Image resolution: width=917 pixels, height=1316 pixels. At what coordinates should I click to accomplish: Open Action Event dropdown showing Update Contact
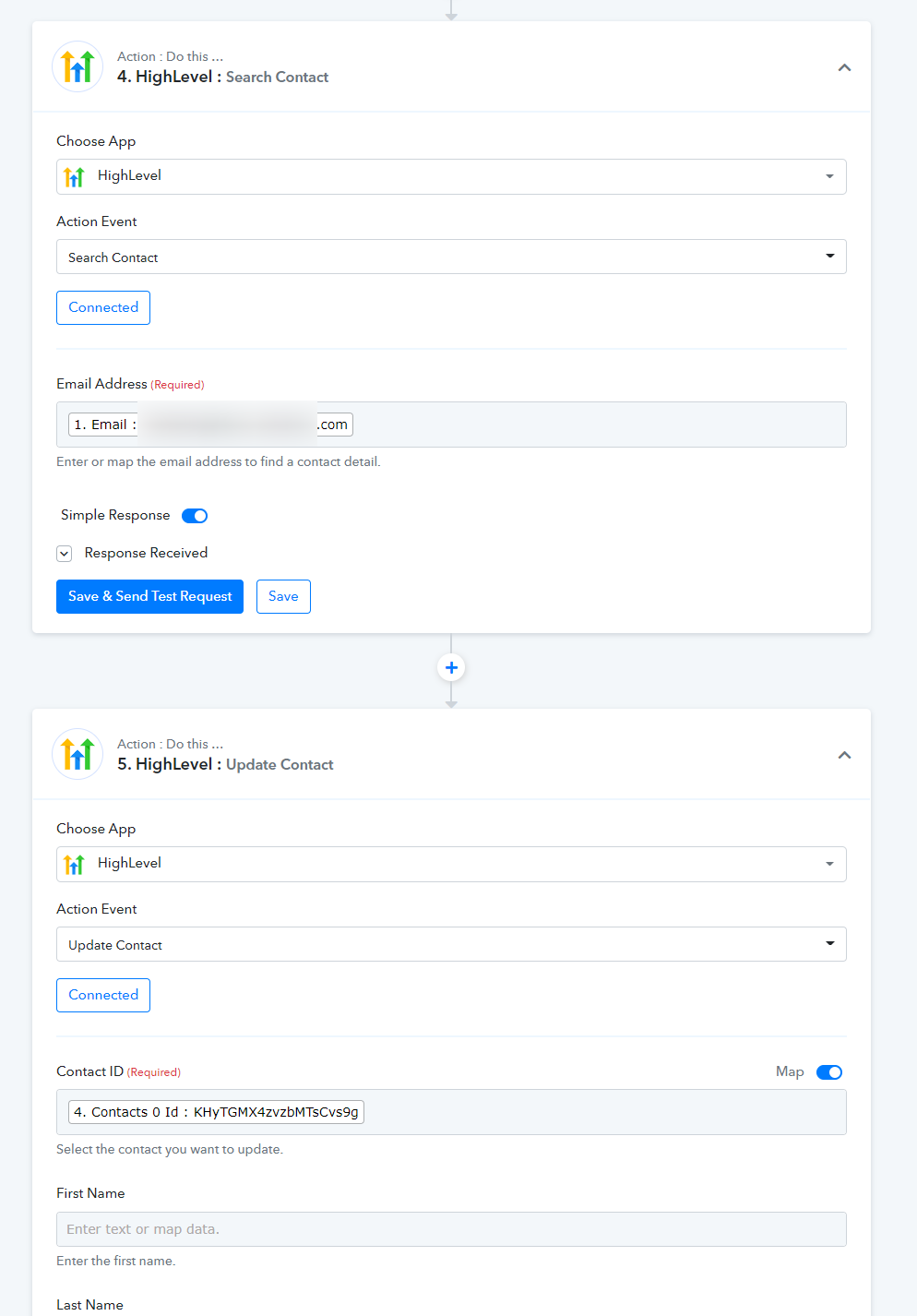click(451, 944)
